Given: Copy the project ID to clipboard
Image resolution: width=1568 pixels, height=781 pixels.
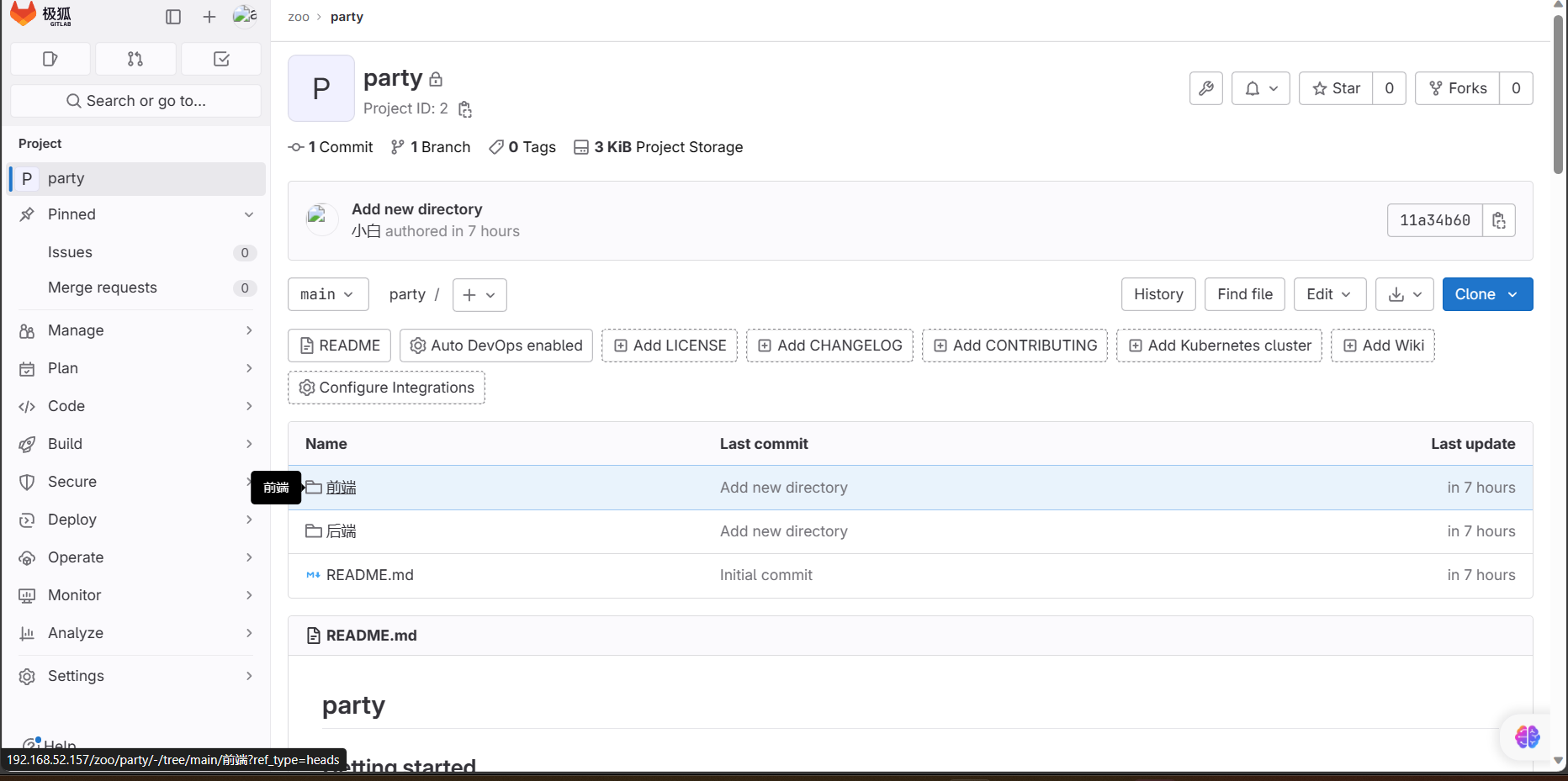Looking at the screenshot, I should click(x=464, y=109).
